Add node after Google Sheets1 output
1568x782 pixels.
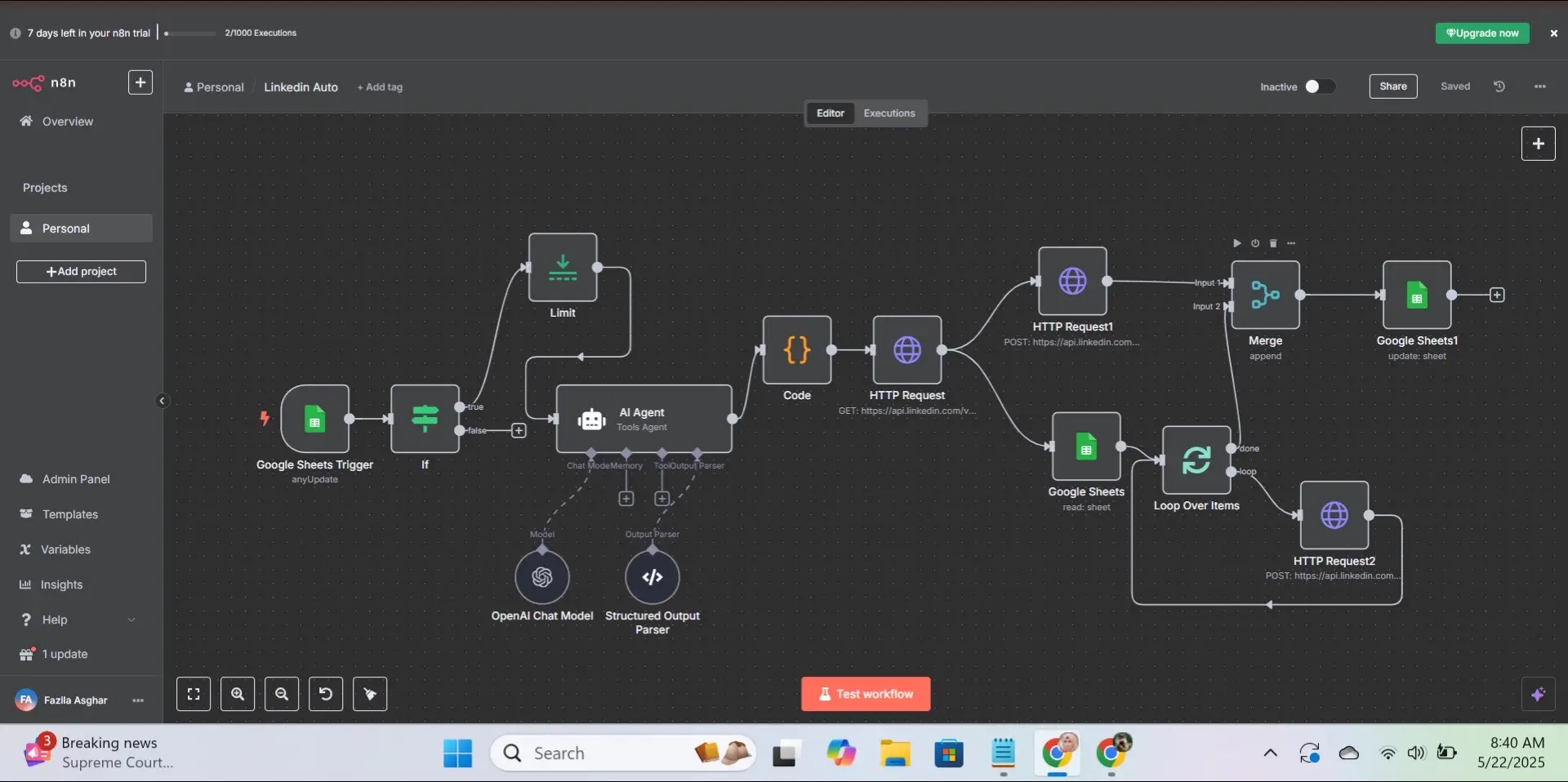[x=1497, y=295]
